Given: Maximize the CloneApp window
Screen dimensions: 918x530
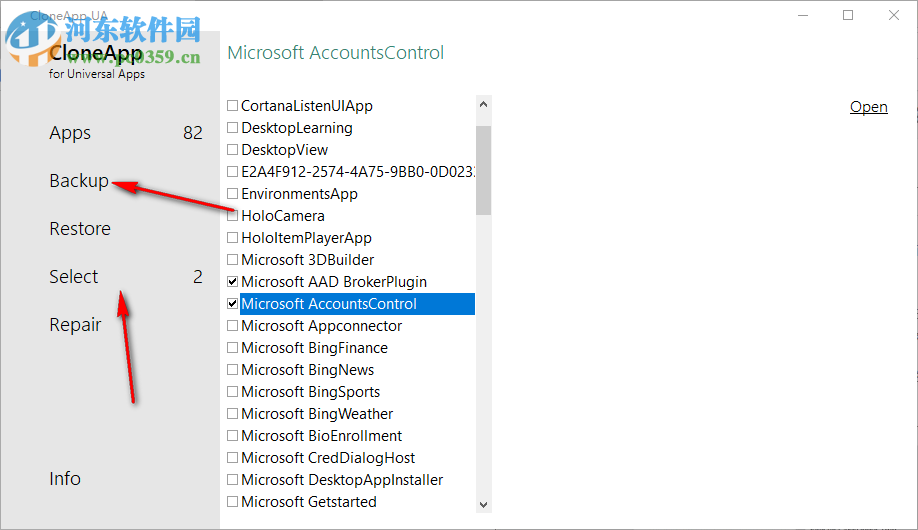Looking at the screenshot, I should [x=848, y=15].
